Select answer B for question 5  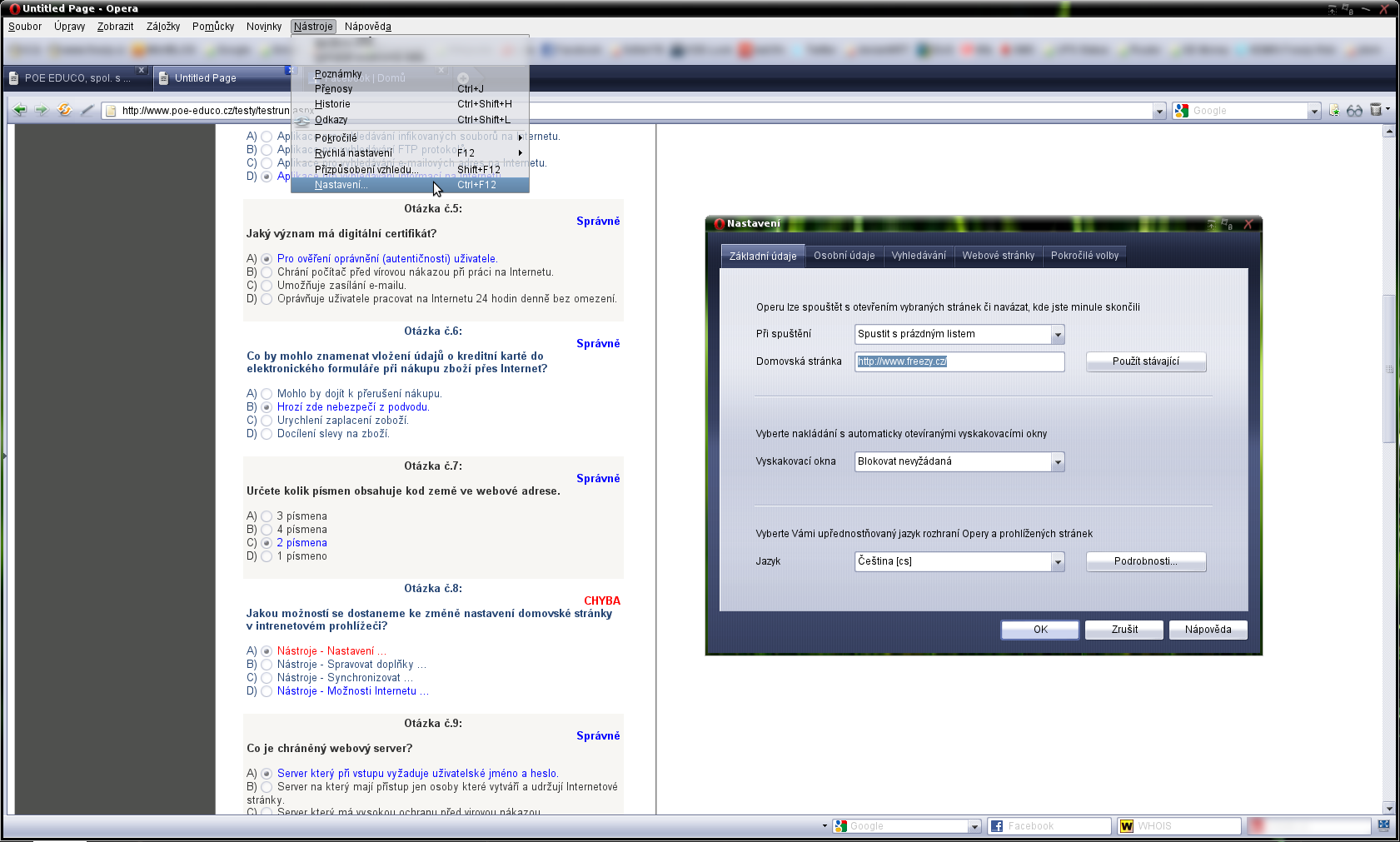click(x=267, y=272)
